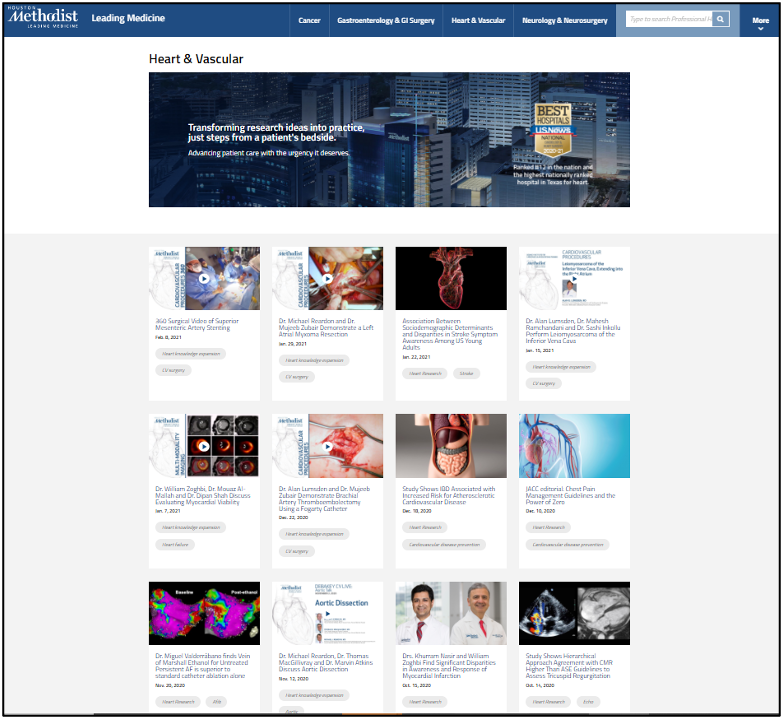
Task: Open the hero banner about transforming research
Action: (x=389, y=139)
